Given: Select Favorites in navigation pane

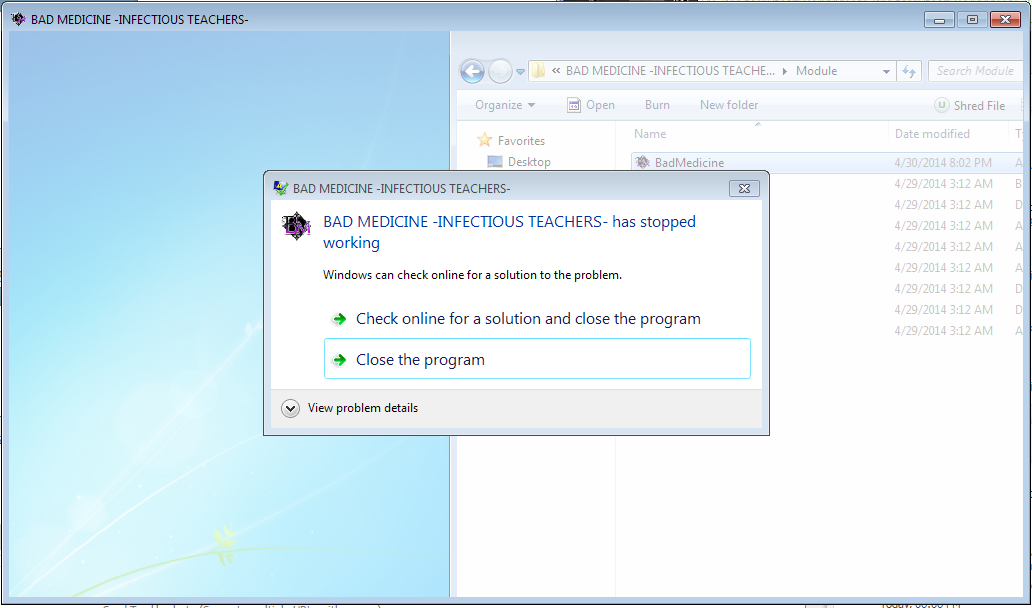Looking at the screenshot, I should (x=521, y=140).
